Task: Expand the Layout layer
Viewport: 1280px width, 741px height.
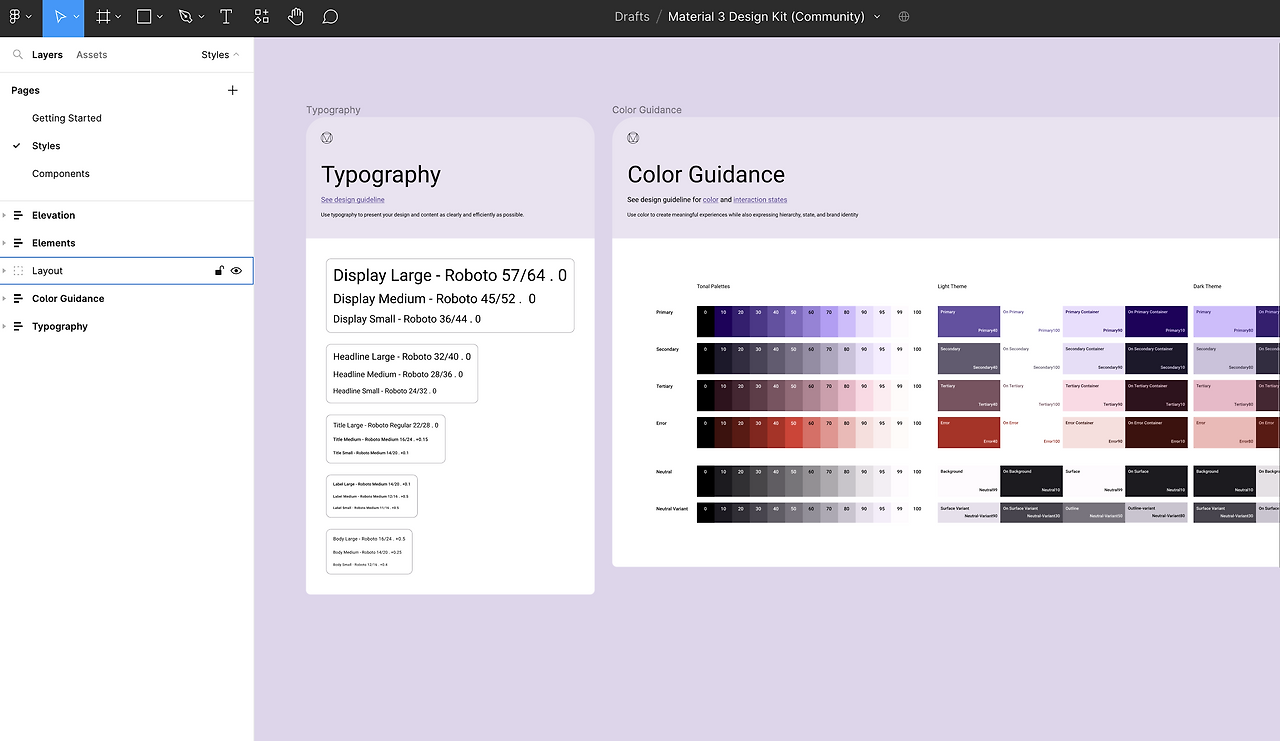Action: tap(4, 271)
